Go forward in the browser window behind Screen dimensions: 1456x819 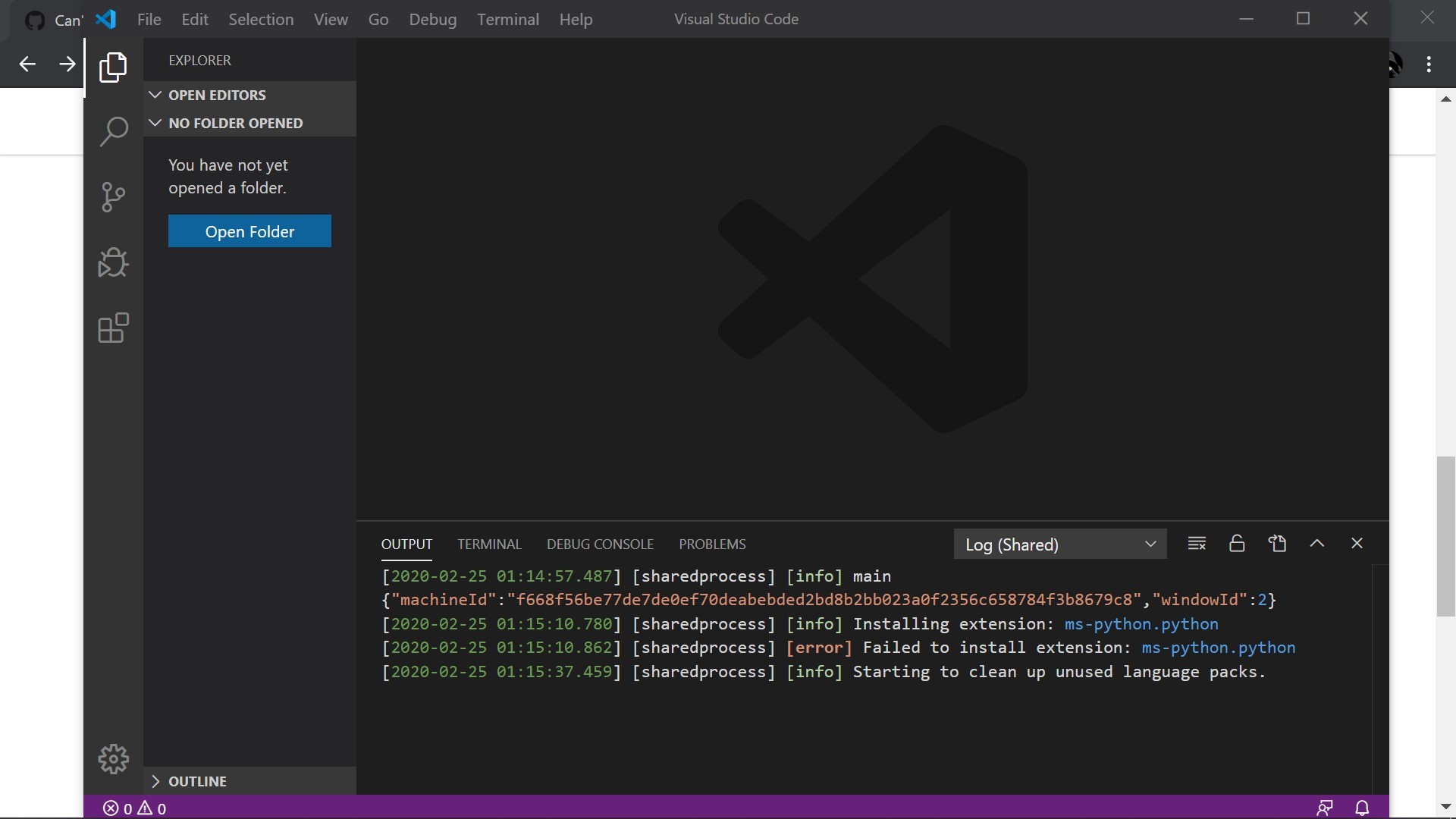point(67,64)
